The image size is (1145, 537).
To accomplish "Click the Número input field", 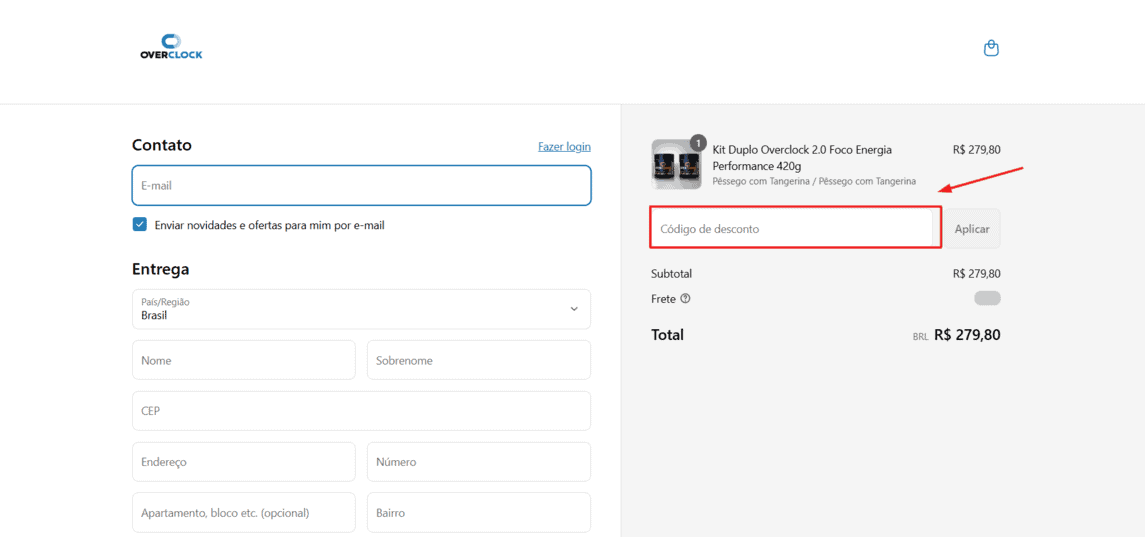I will pyautogui.click(x=479, y=462).
